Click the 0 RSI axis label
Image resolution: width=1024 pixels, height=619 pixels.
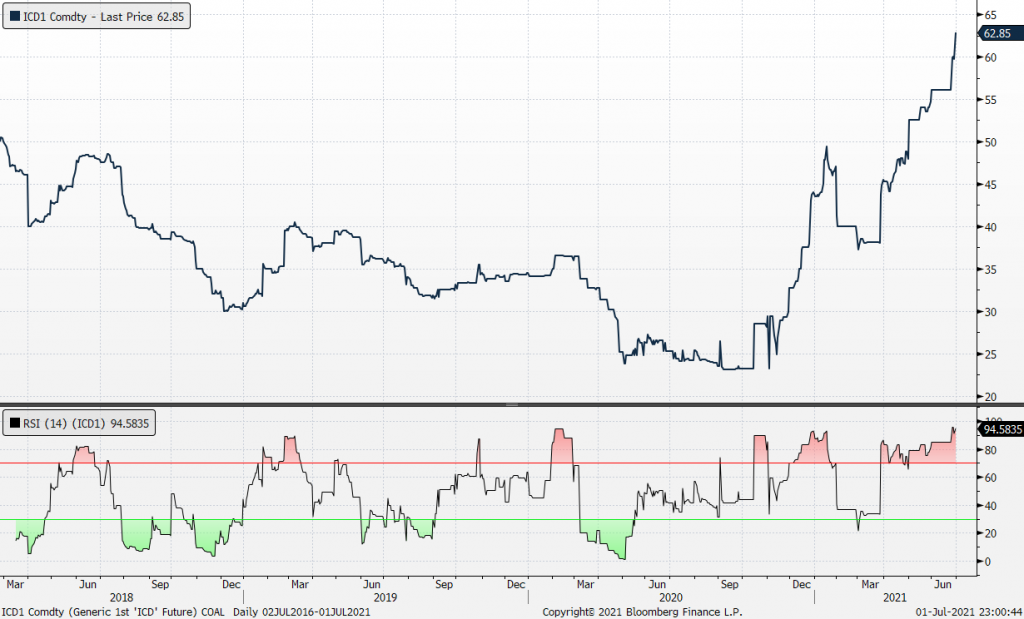(987, 562)
